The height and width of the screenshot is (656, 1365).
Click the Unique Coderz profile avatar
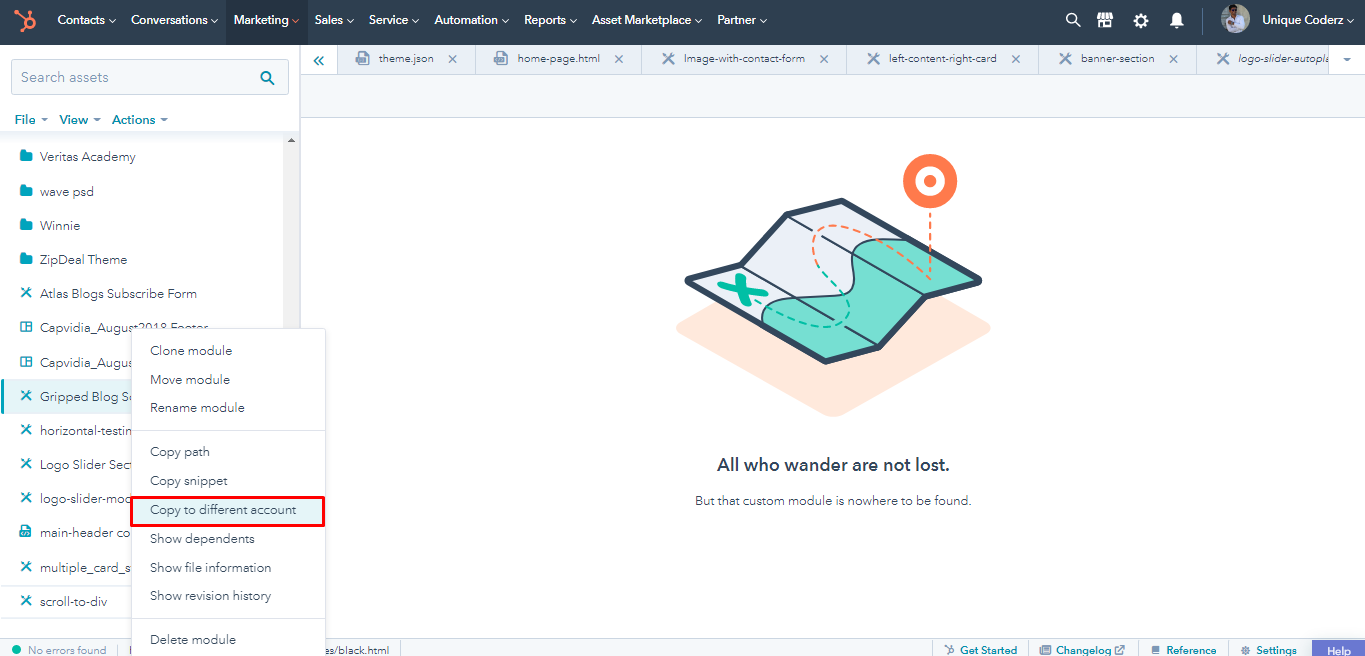pyautogui.click(x=1235, y=19)
